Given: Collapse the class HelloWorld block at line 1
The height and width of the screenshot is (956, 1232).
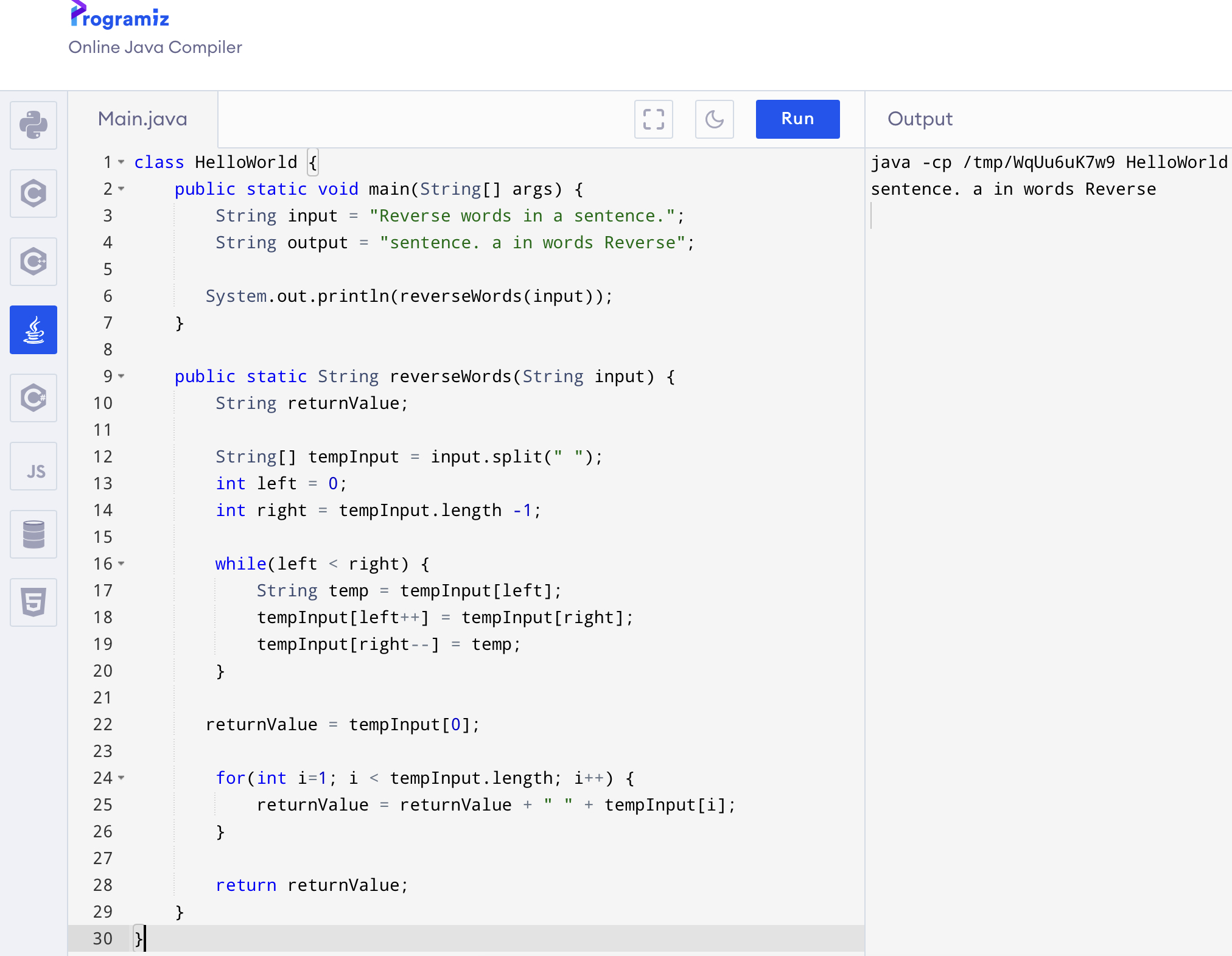Looking at the screenshot, I should click(121, 162).
